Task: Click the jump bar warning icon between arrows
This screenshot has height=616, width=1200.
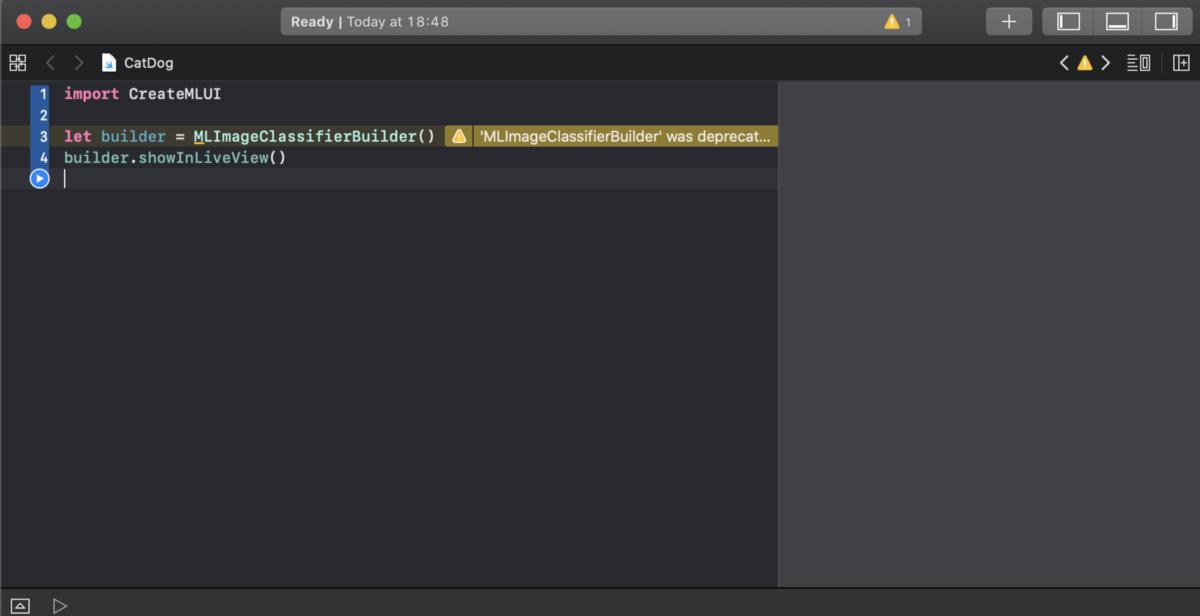Action: 1084,63
